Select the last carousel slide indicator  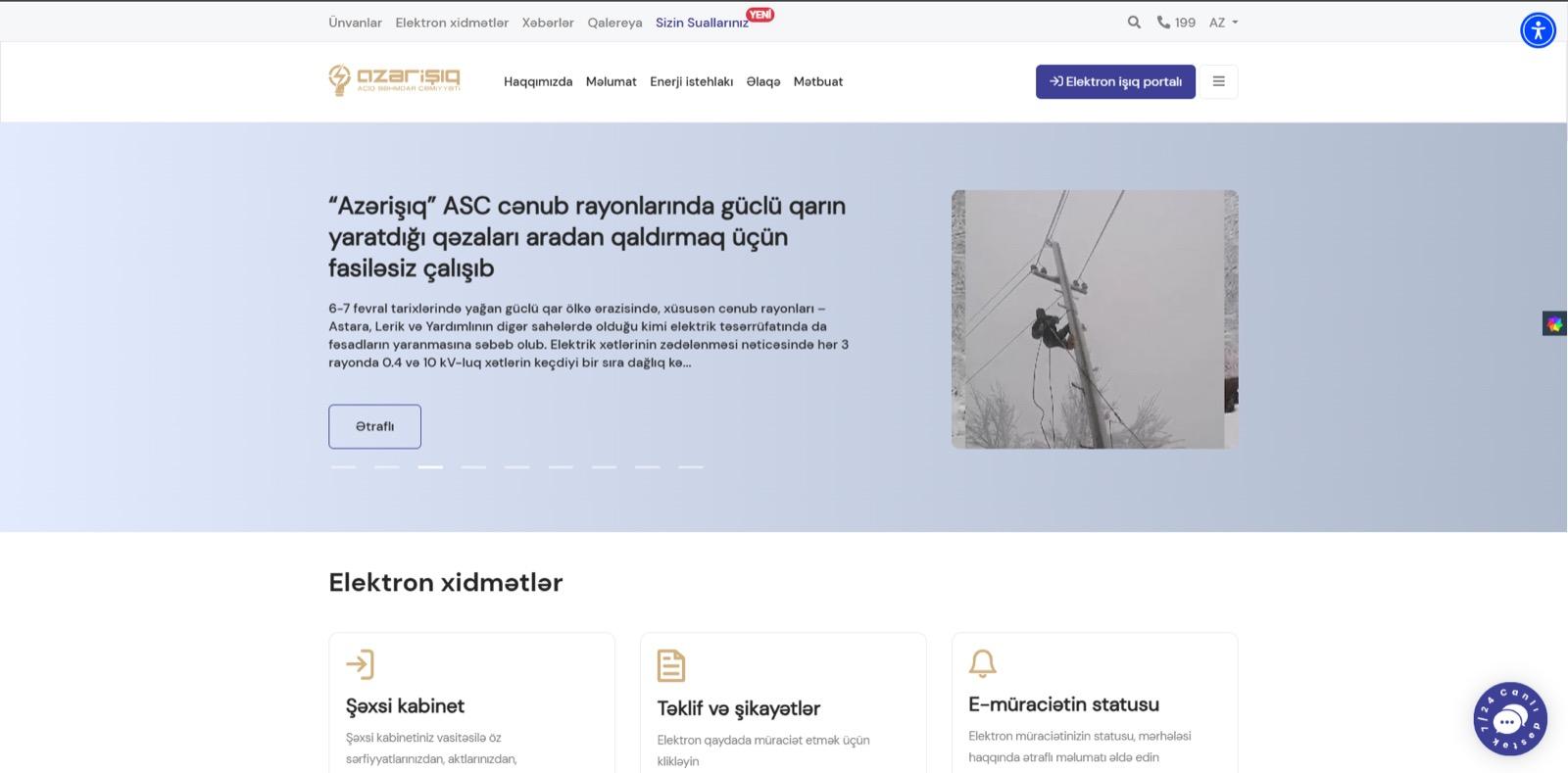(x=691, y=467)
